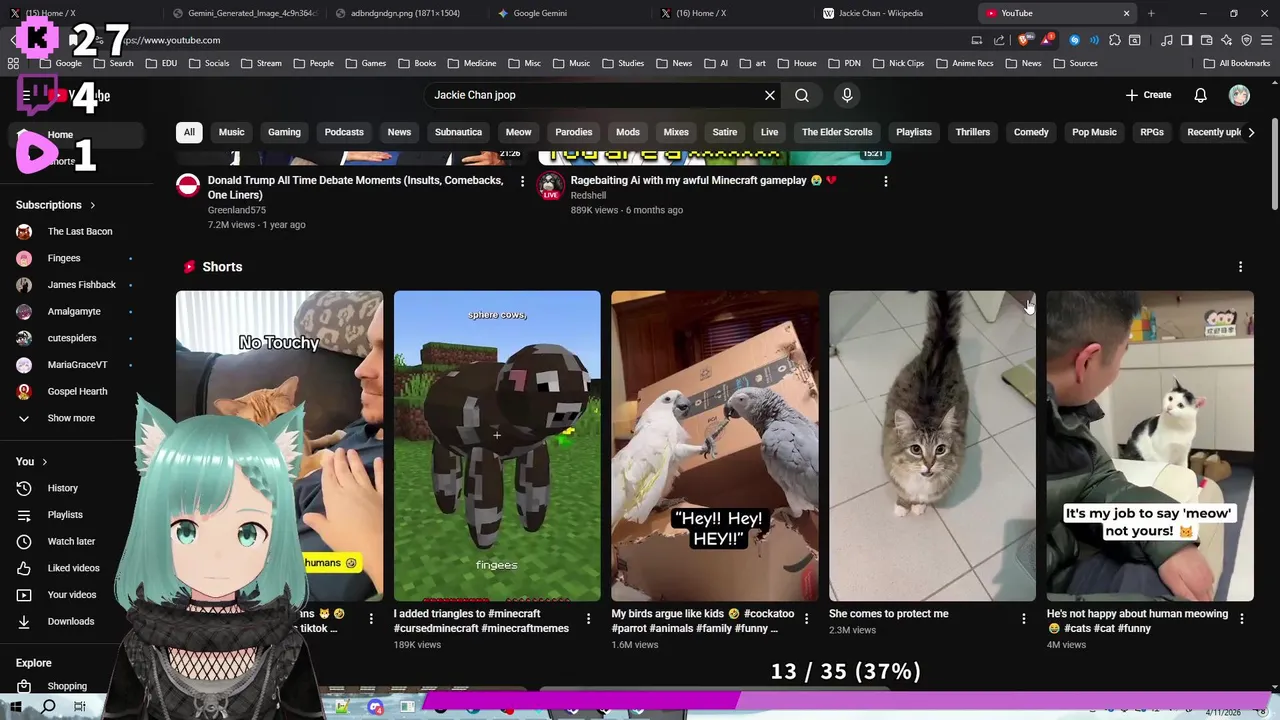This screenshot has width=1280, height=720.
Task: Click the Shazam extension icon
Action: pos(1075,40)
